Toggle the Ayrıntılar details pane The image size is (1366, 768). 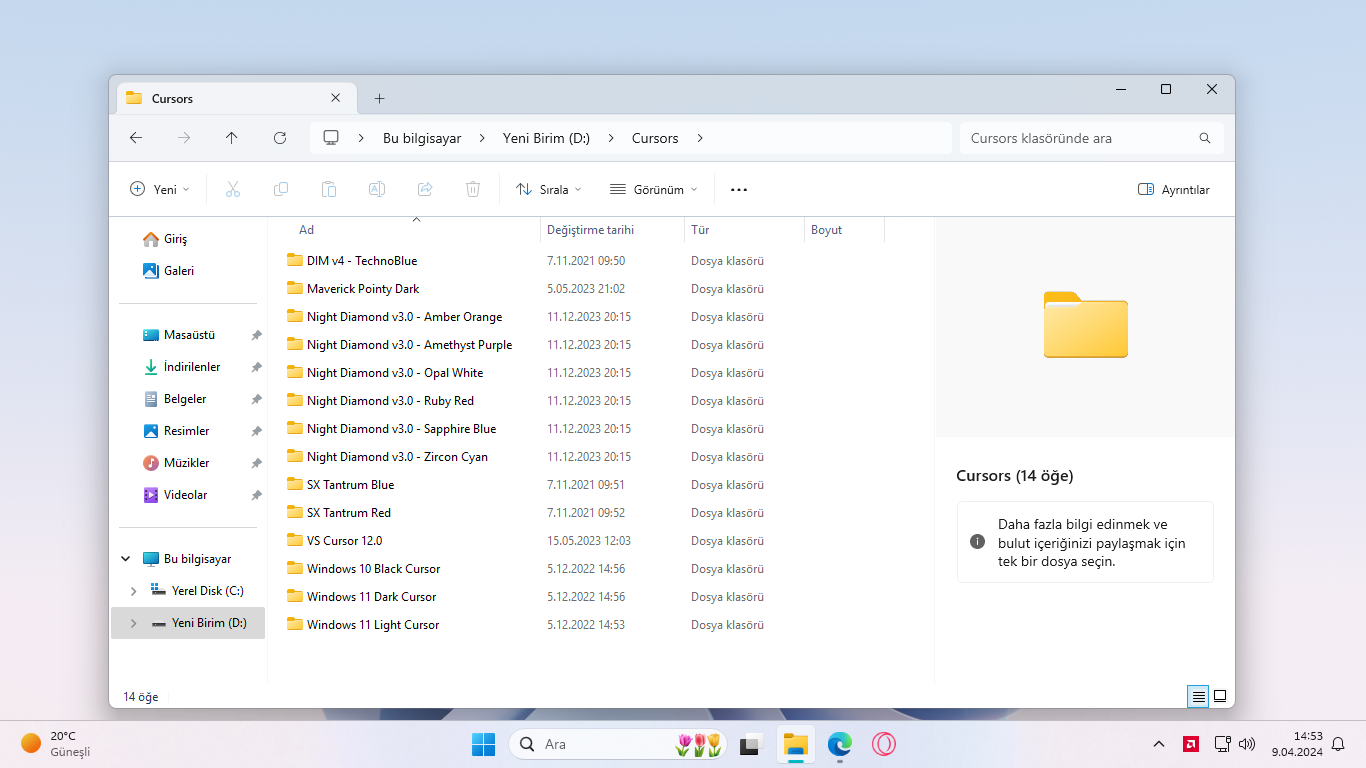pyautogui.click(x=1174, y=190)
